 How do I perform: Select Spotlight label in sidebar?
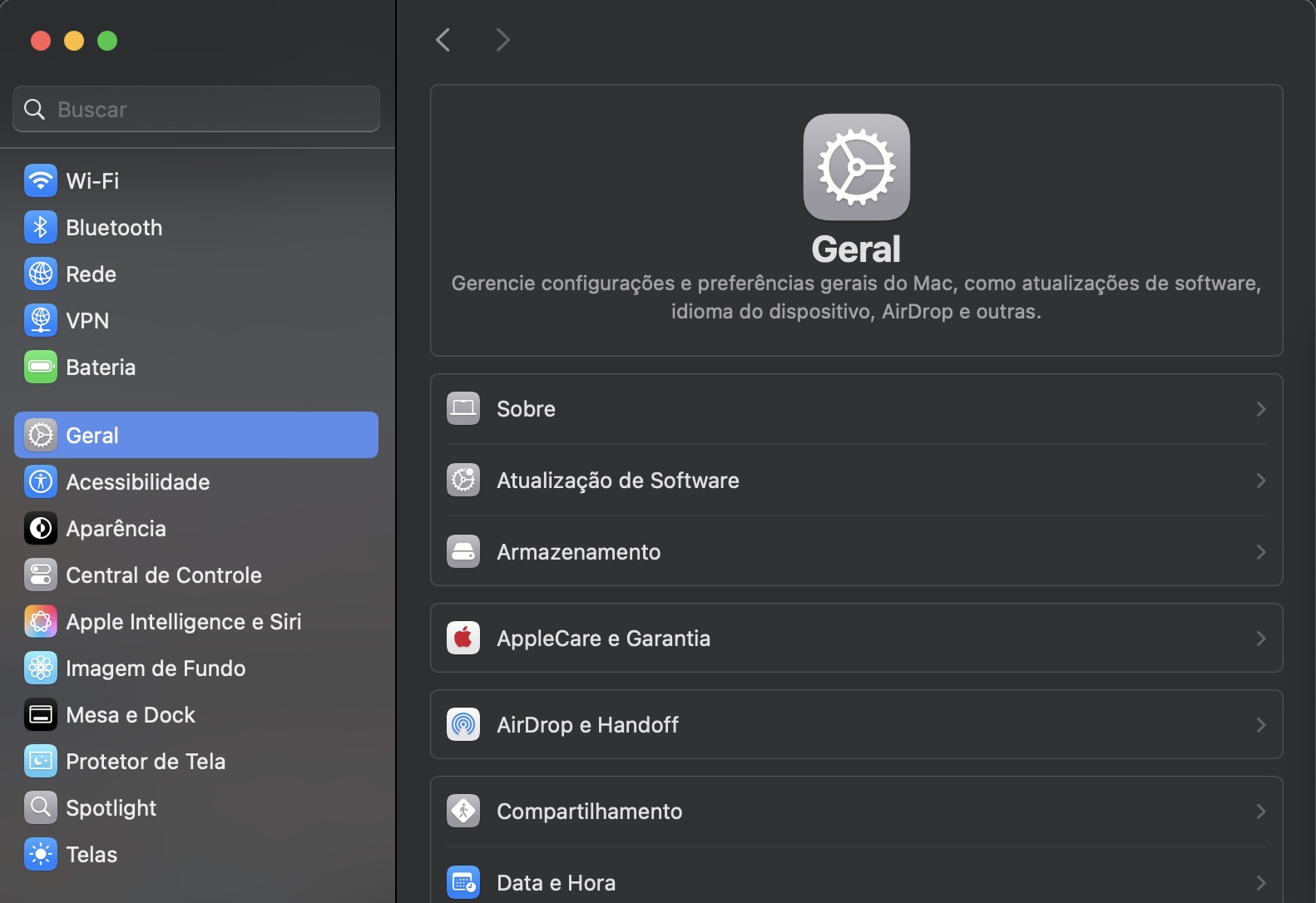click(111, 808)
